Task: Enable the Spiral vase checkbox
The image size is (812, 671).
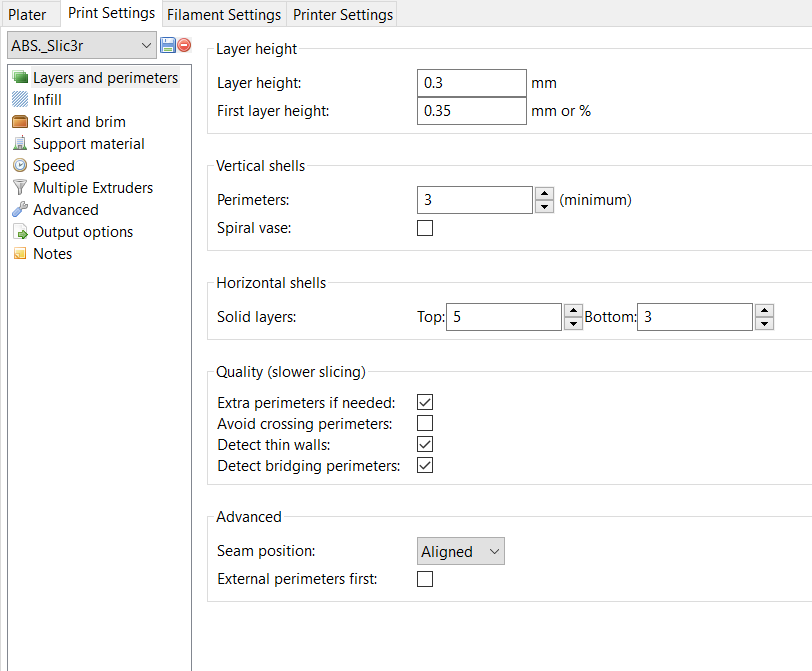Action: click(x=425, y=228)
